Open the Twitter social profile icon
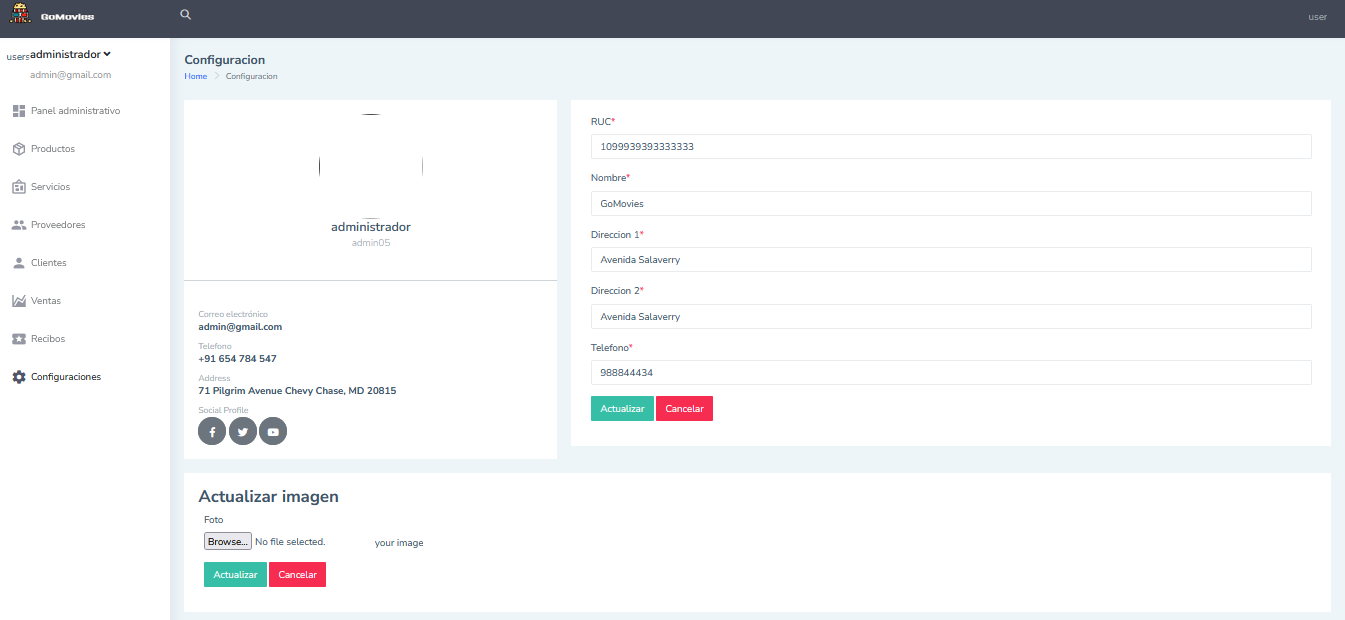 [243, 431]
